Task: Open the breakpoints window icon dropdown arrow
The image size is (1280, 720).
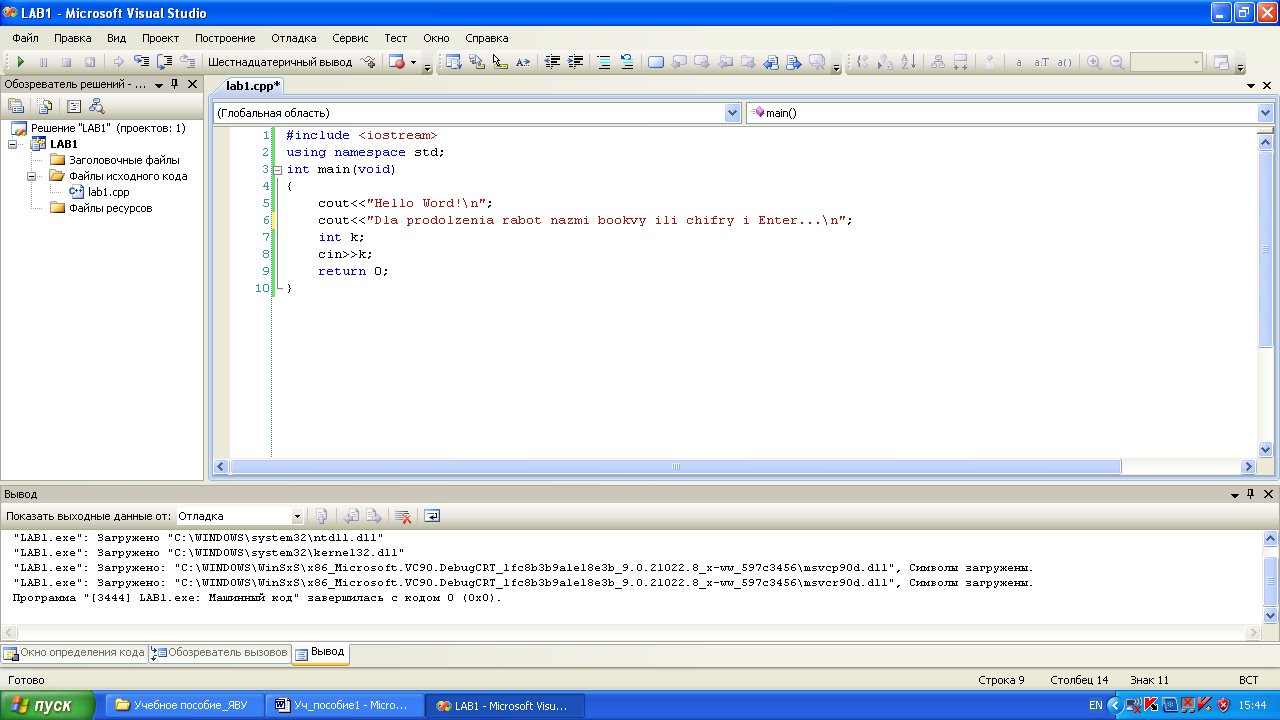Action: (413, 62)
